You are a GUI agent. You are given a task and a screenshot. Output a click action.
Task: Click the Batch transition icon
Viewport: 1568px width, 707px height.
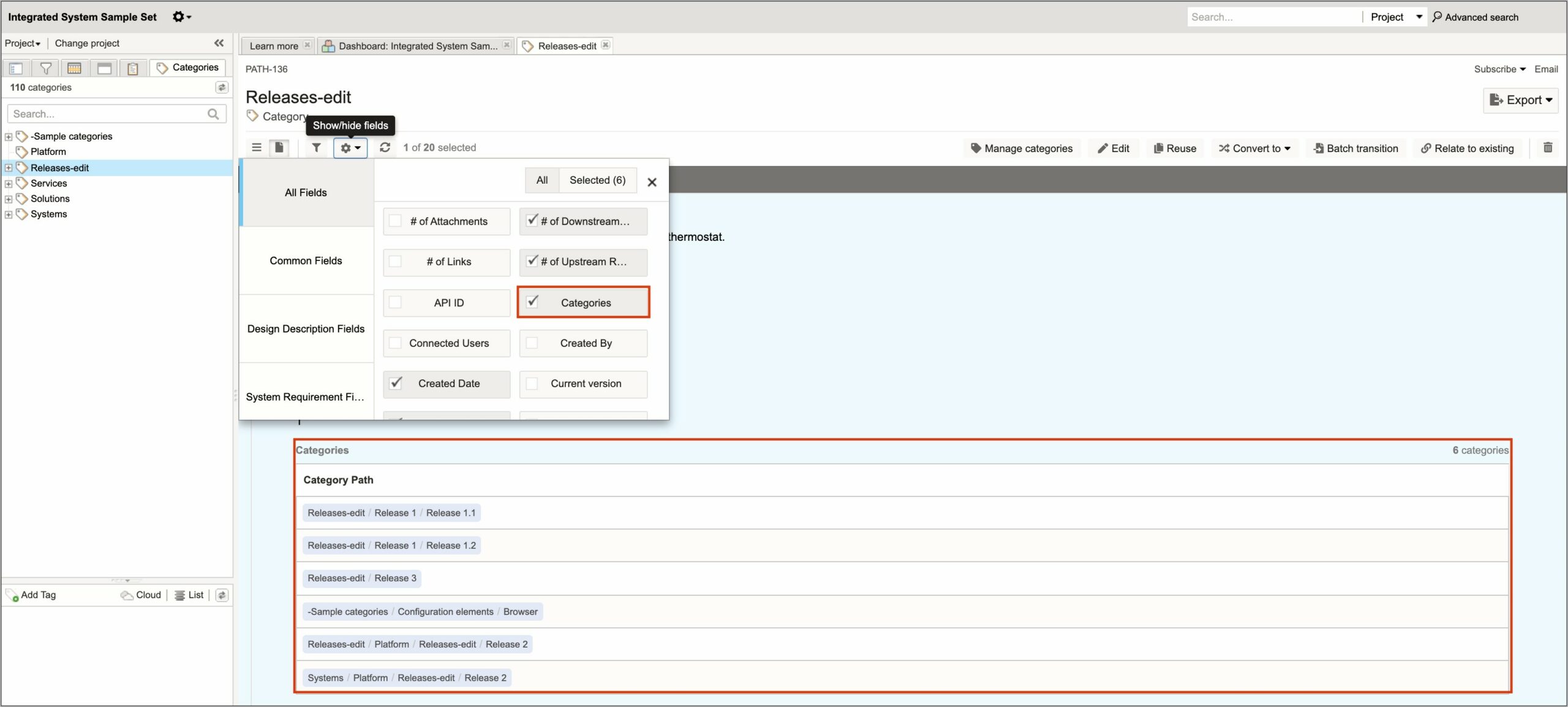point(1356,148)
